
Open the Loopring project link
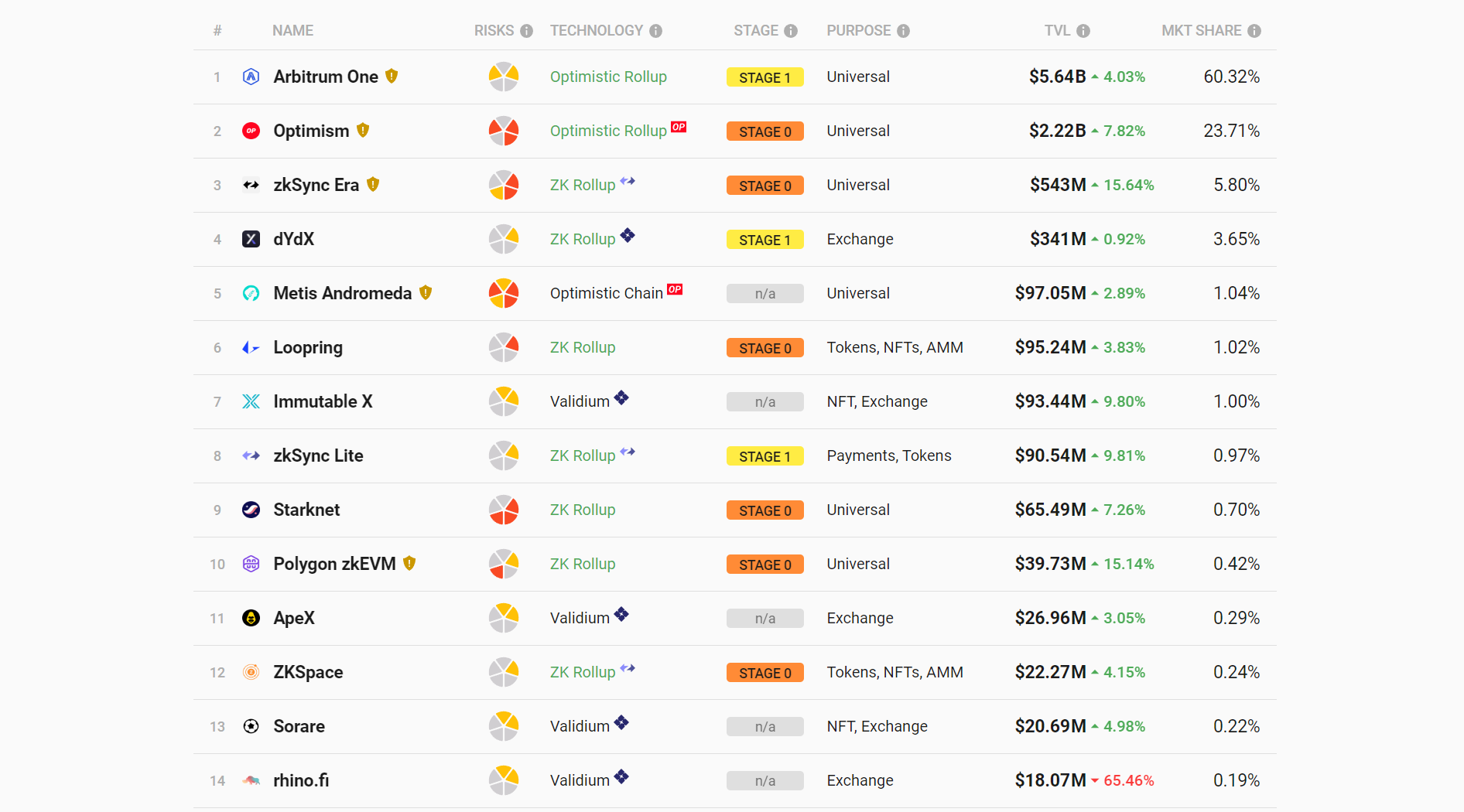point(308,347)
